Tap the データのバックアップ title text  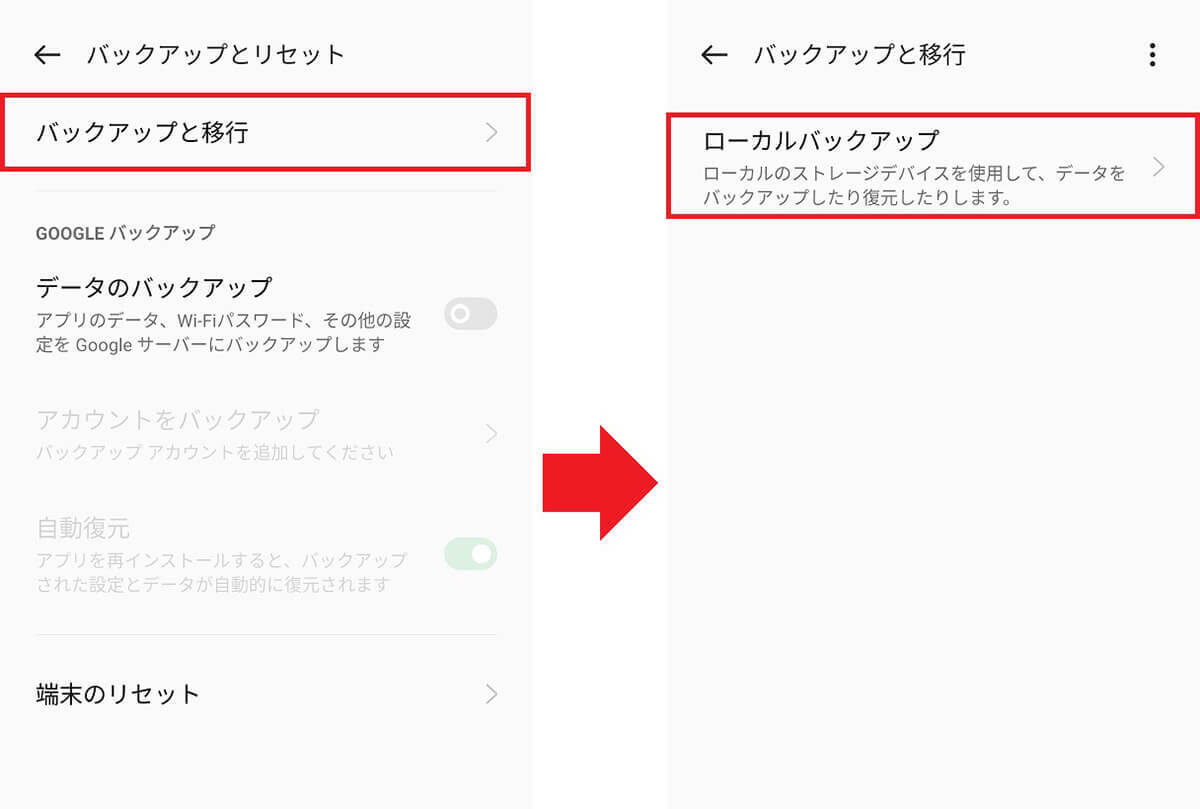pyautogui.click(x=153, y=287)
